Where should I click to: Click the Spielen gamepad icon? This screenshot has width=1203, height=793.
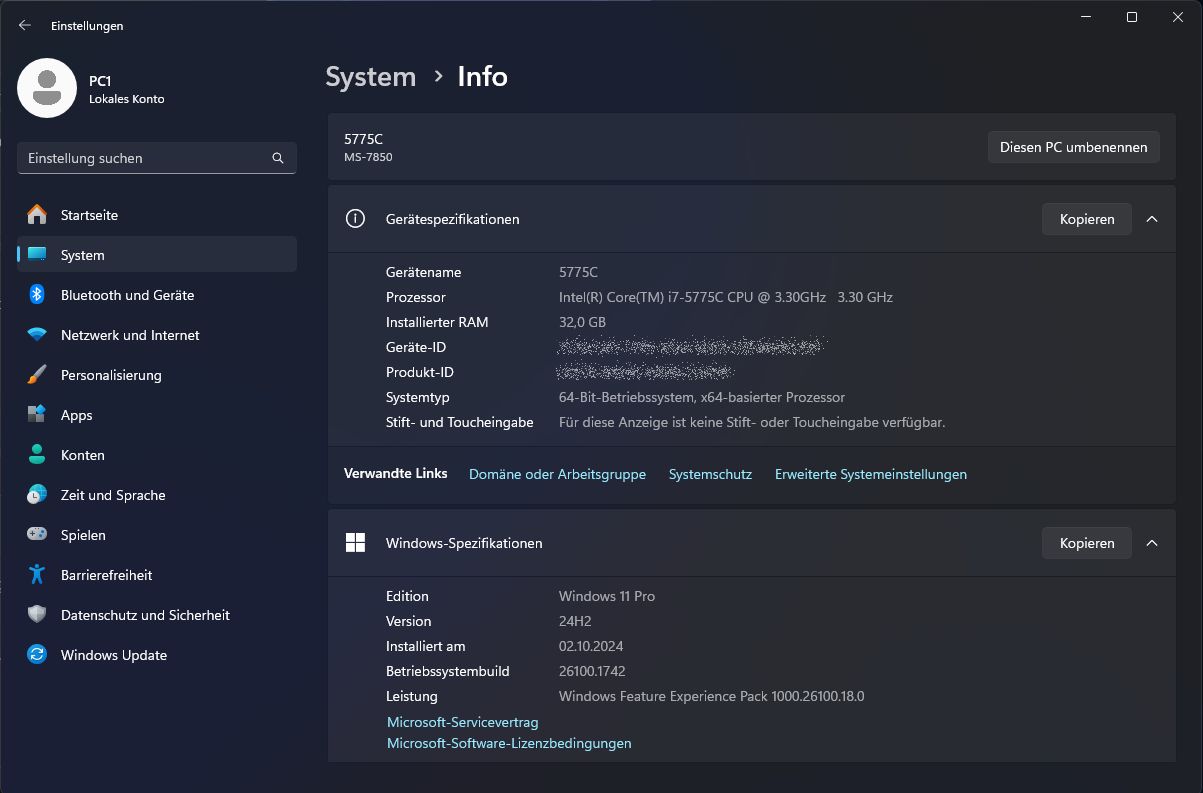click(x=37, y=535)
